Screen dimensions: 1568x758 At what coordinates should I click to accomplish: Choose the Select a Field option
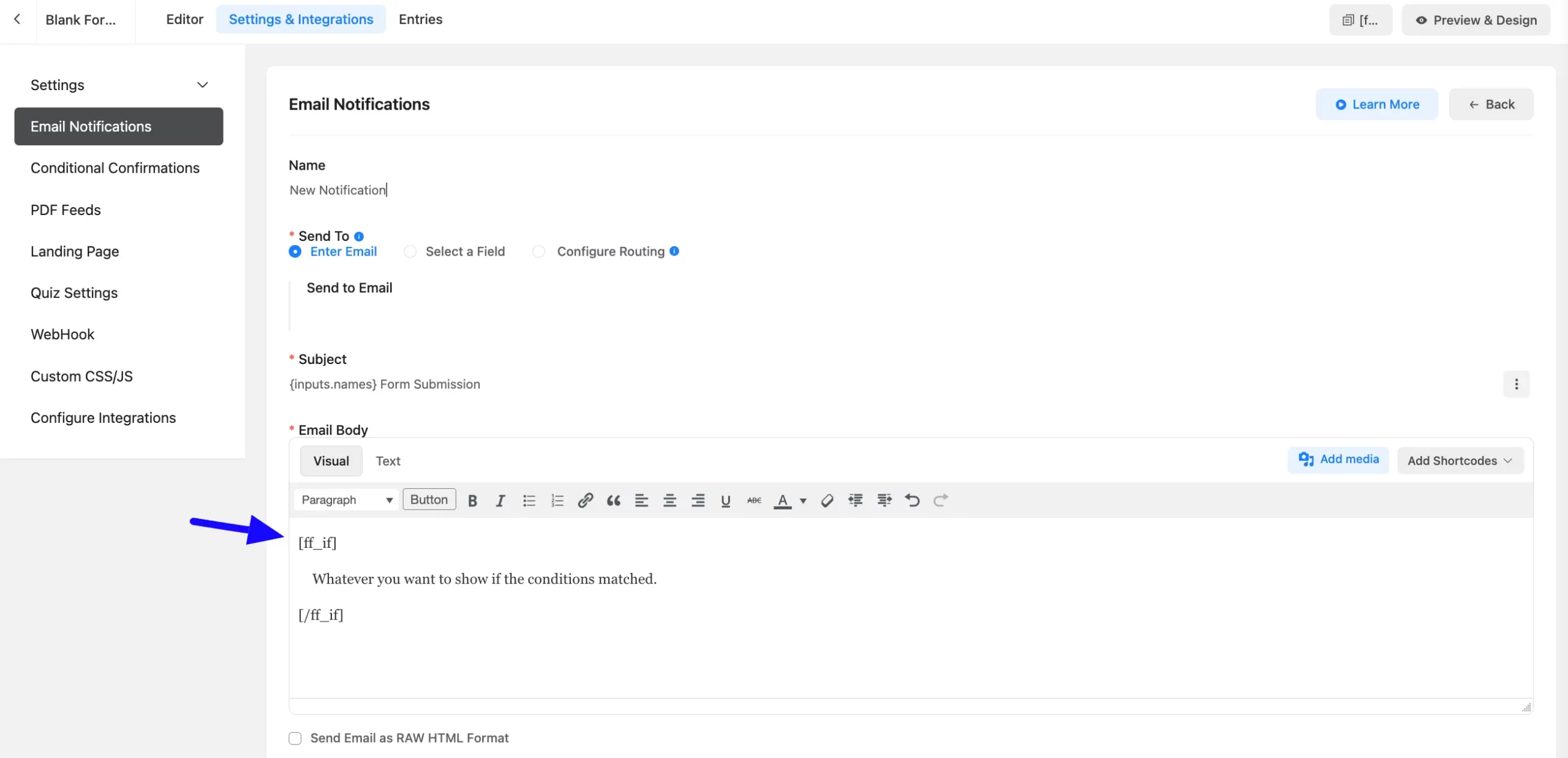(x=410, y=251)
